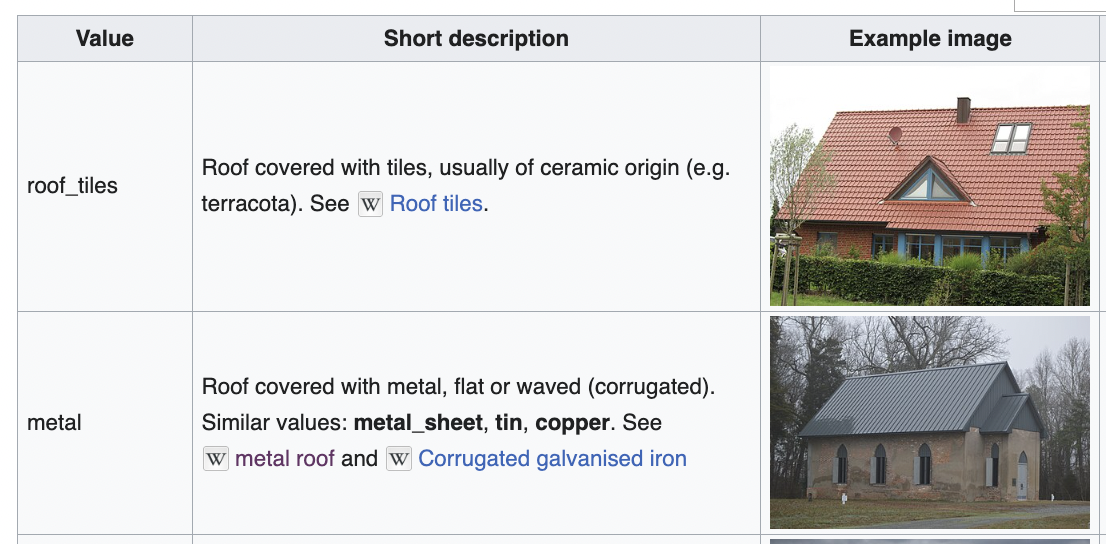The width and height of the screenshot is (1106, 544).
Task: Click the bold tin value text
Action: 507,423
